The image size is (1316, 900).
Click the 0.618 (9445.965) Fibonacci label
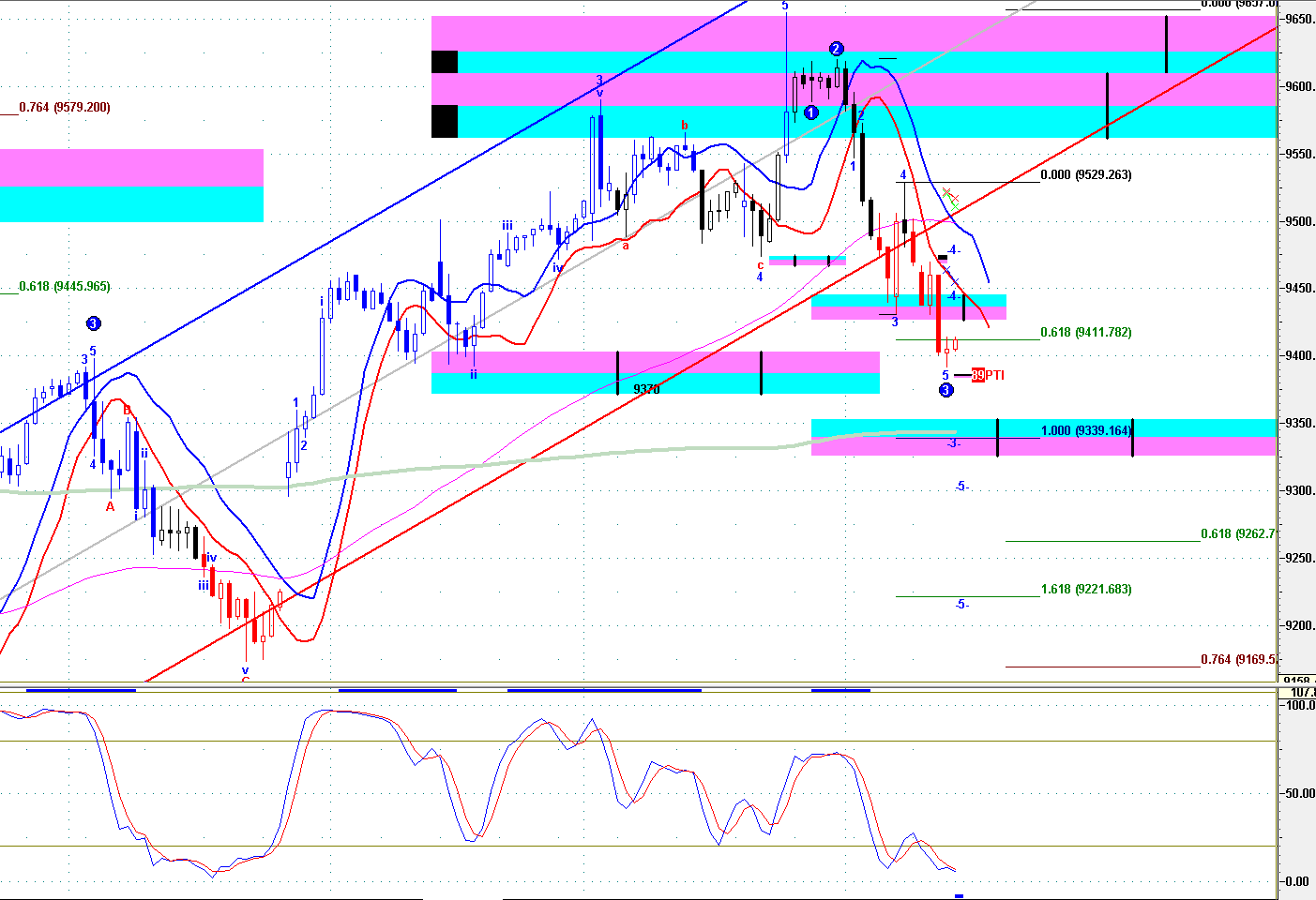[x=65, y=287]
